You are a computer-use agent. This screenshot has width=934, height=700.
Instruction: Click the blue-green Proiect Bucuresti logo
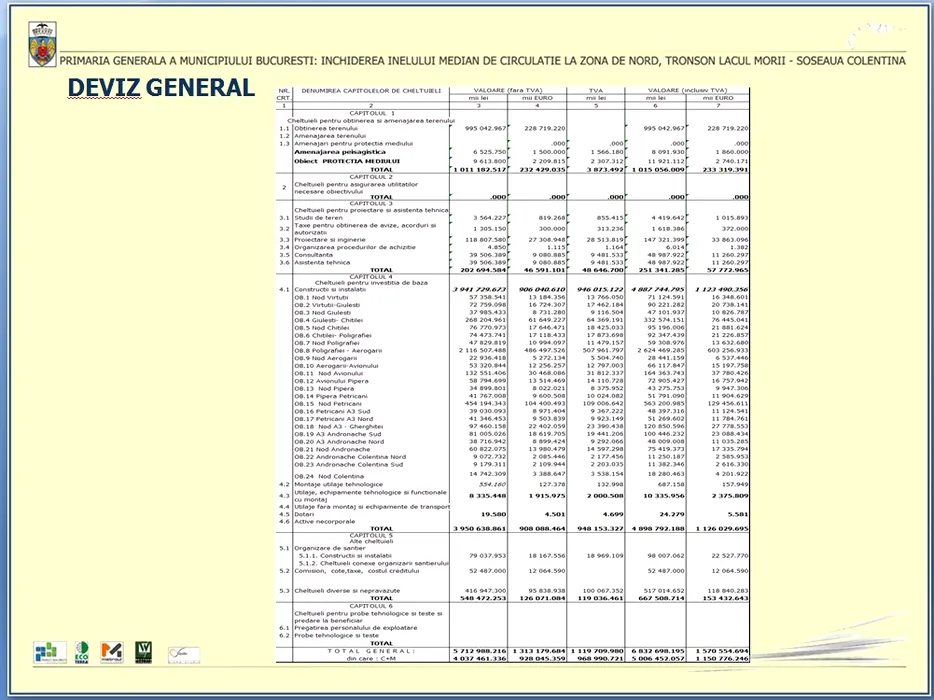click(x=49, y=652)
